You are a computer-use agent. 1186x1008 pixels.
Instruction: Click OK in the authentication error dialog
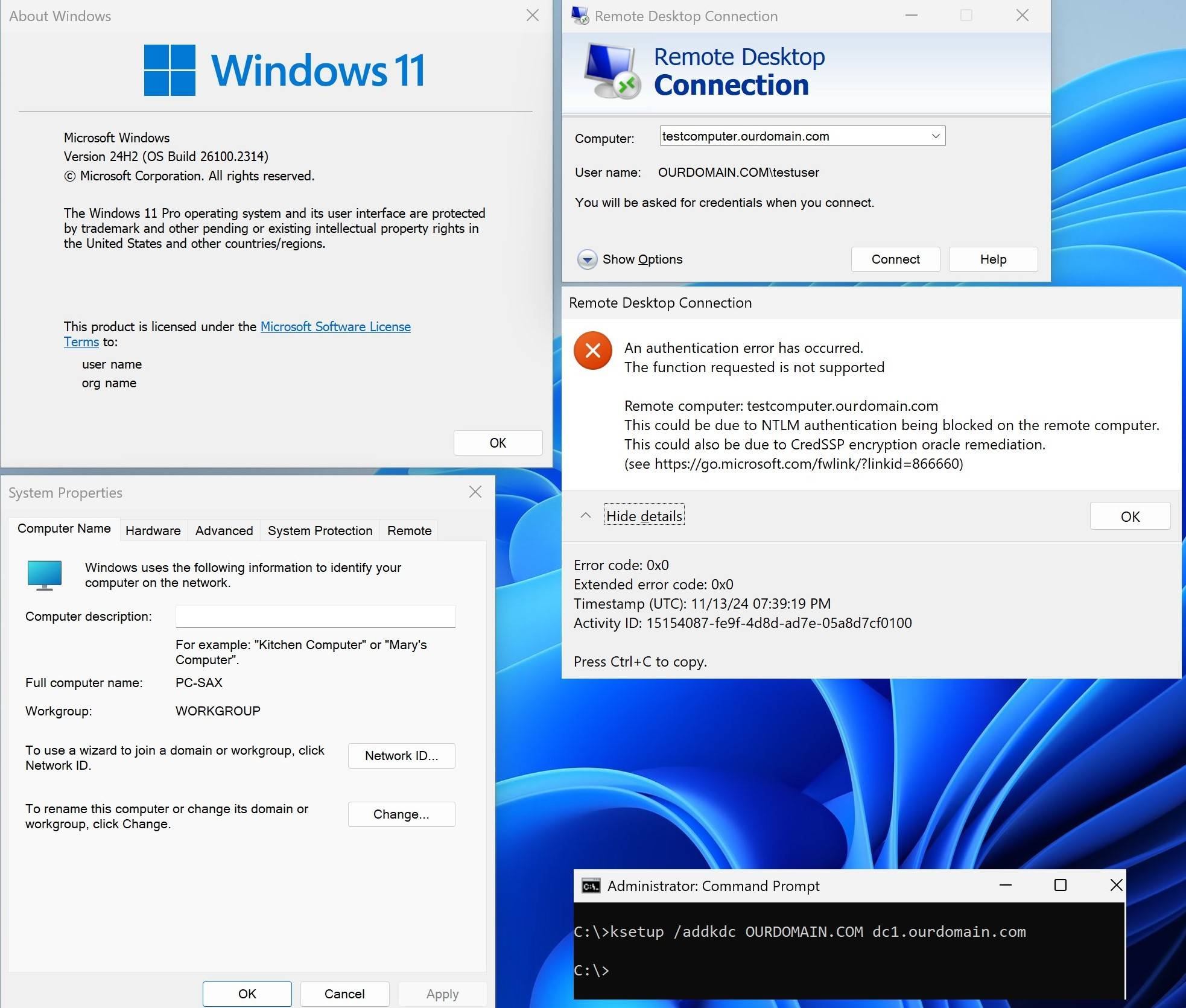(x=1130, y=516)
